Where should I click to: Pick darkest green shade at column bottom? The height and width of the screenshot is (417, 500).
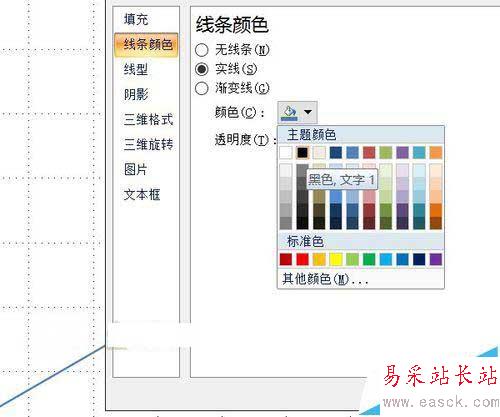tap(386, 223)
